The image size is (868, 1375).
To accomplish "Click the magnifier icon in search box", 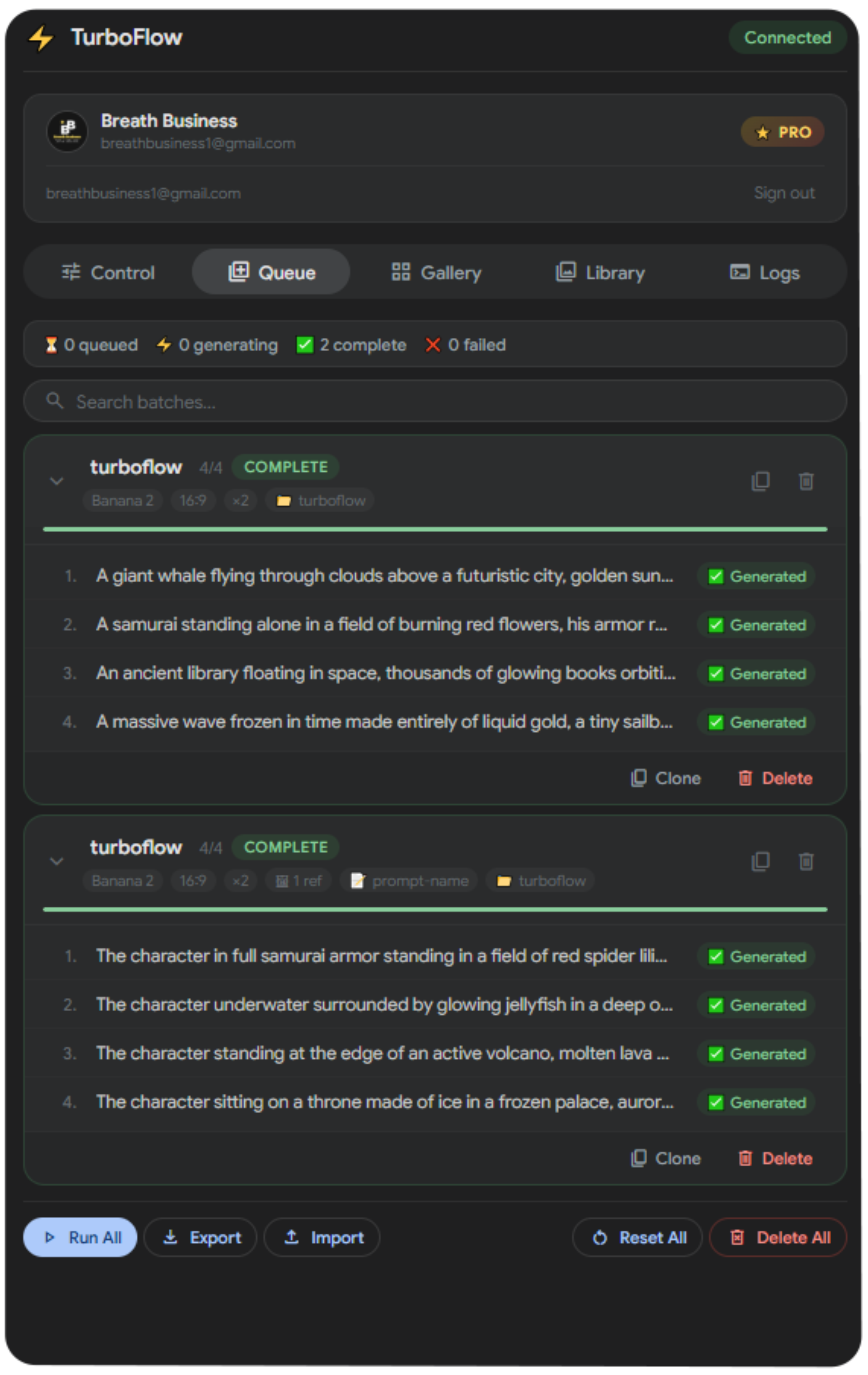I will tap(55, 400).
